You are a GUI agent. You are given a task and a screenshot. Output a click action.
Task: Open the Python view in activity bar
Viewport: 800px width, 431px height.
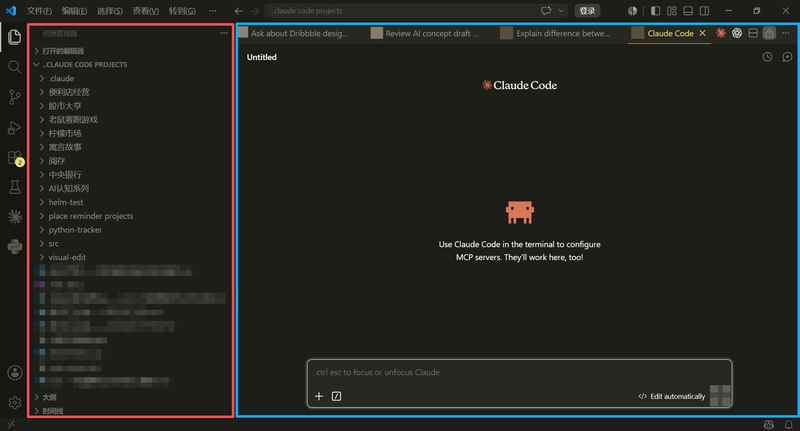click(15, 246)
